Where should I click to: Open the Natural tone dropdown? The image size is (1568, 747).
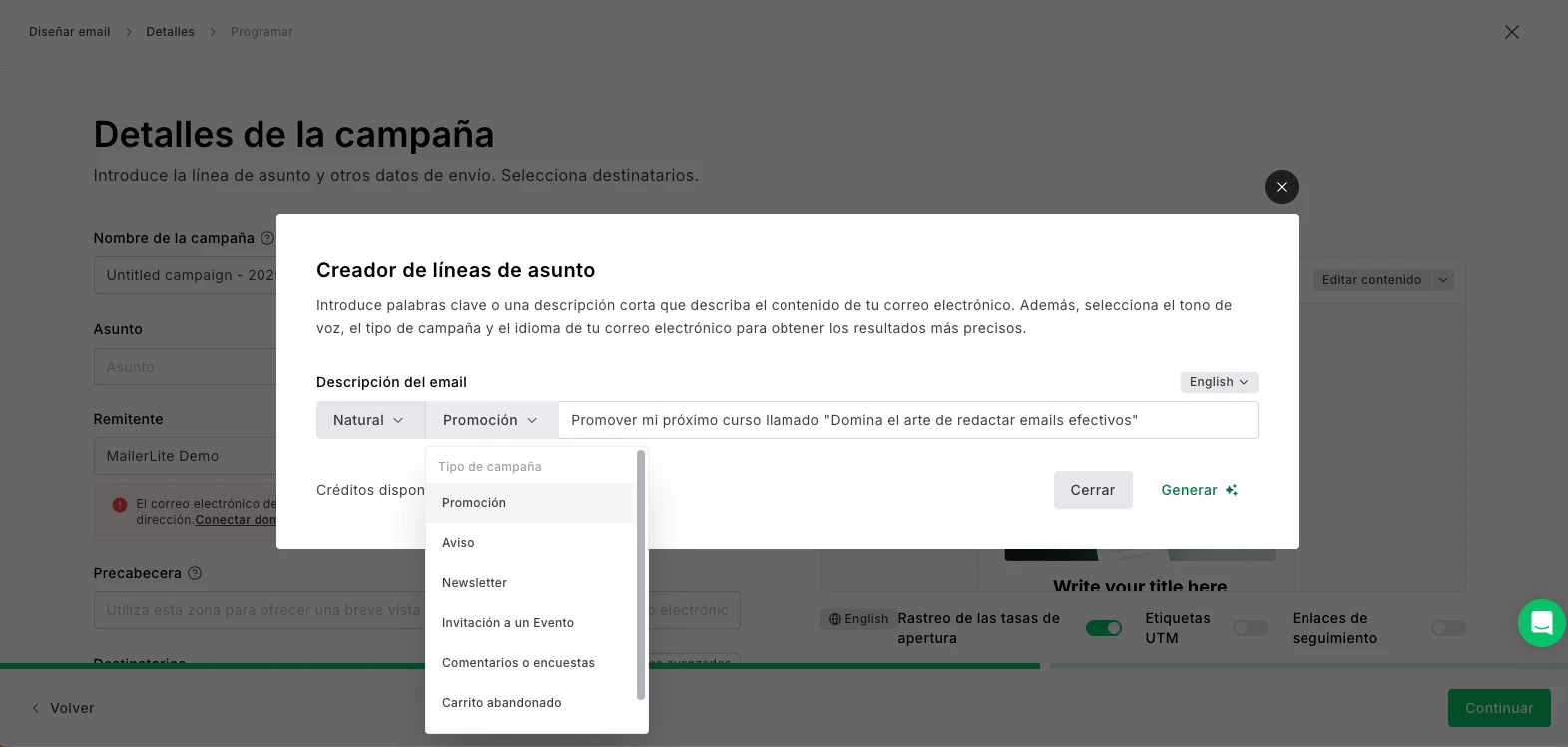[x=370, y=420]
